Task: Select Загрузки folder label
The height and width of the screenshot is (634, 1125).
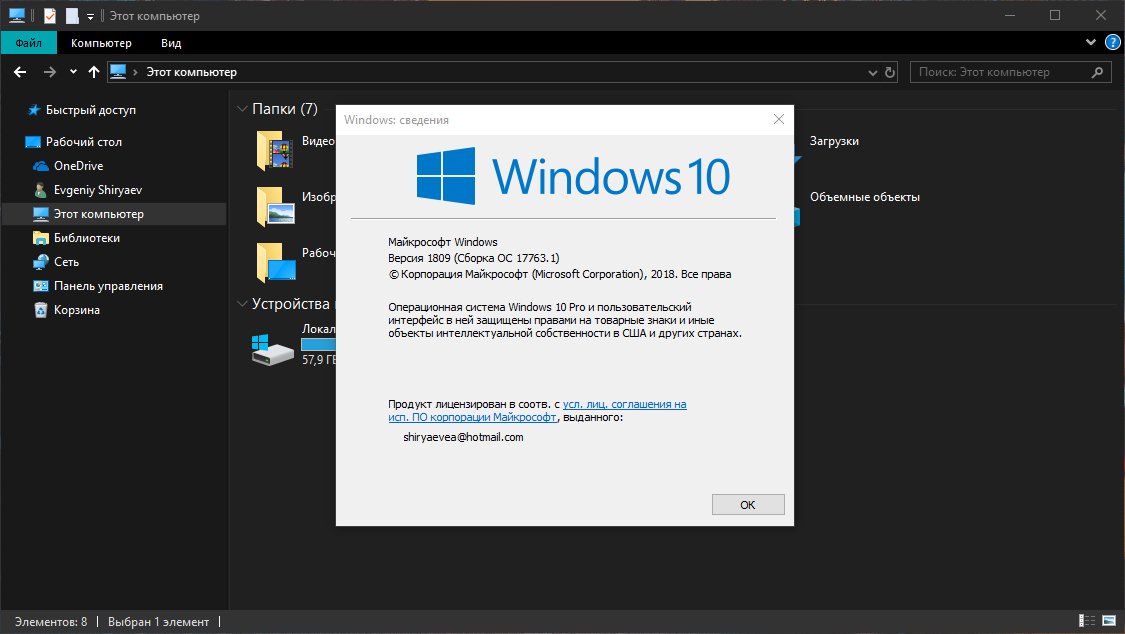Action: (834, 141)
